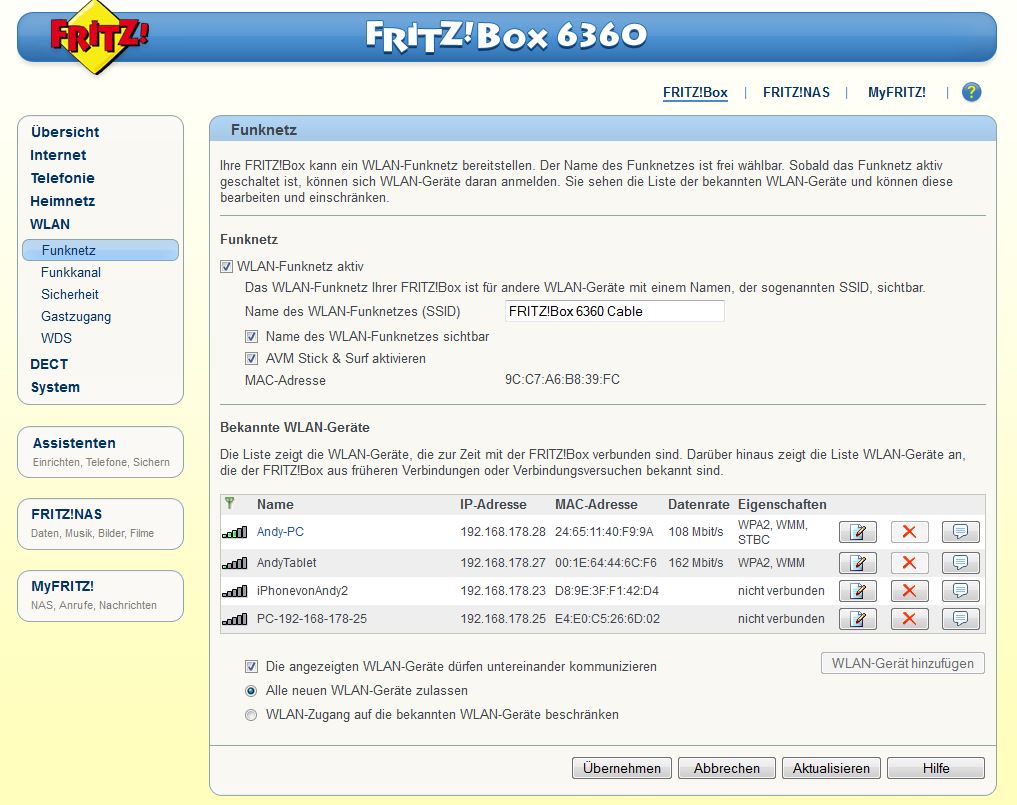This screenshot has height=805, width=1017.
Task: Edit the iPhonevonAndy2 device entry
Action: click(857, 590)
